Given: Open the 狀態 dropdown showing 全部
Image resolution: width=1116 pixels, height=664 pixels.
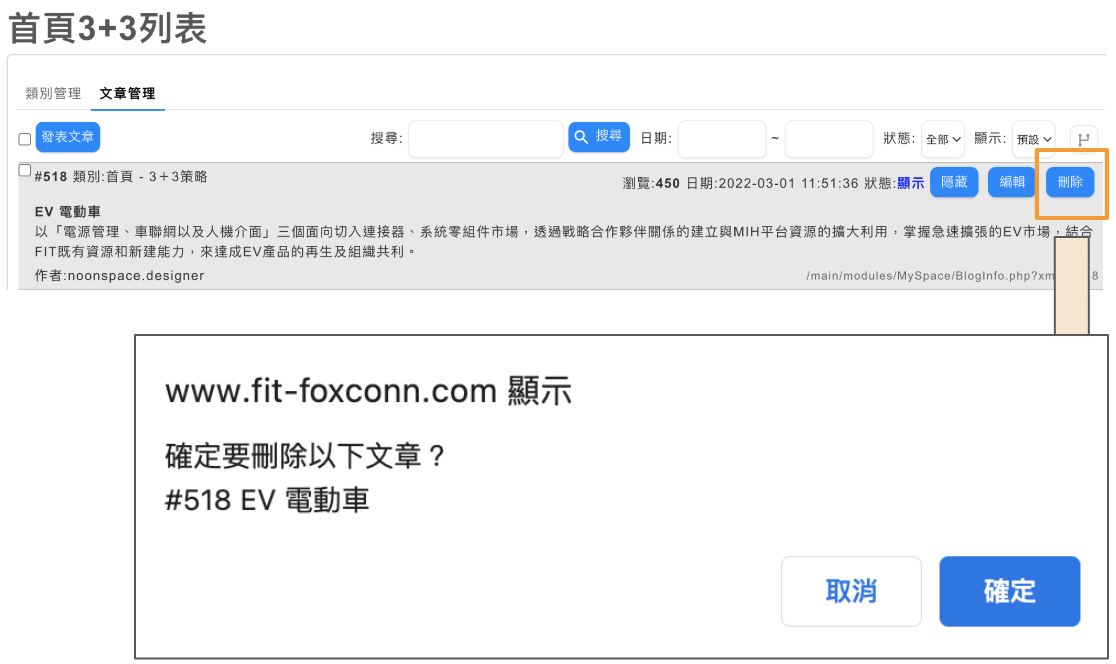Looking at the screenshot, I should coord(942,139).
